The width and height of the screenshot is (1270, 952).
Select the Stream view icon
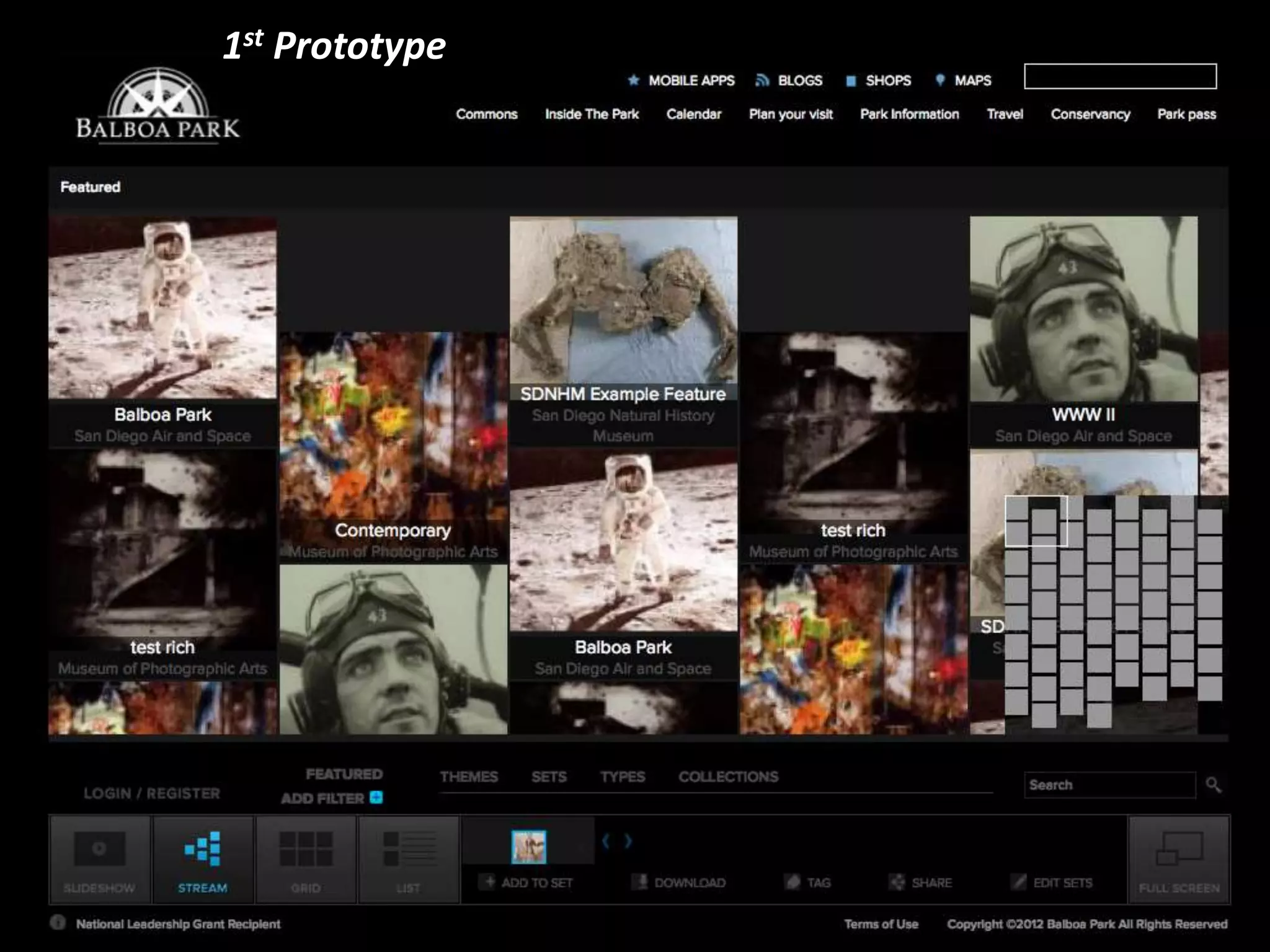tap(203, 859)
